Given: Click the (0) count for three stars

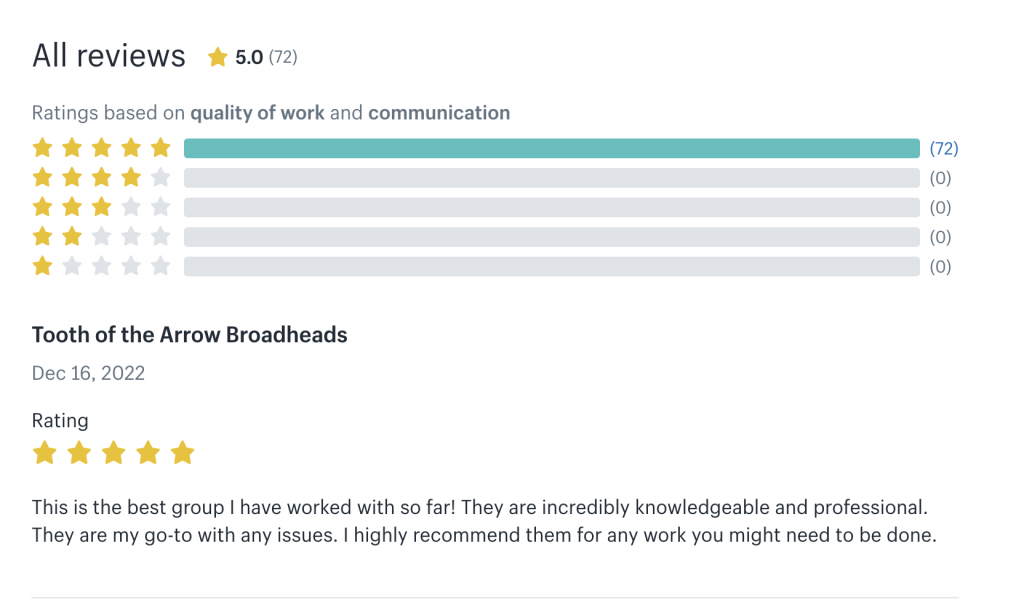Looking at the screenshot, I should (x=940, y=208).
